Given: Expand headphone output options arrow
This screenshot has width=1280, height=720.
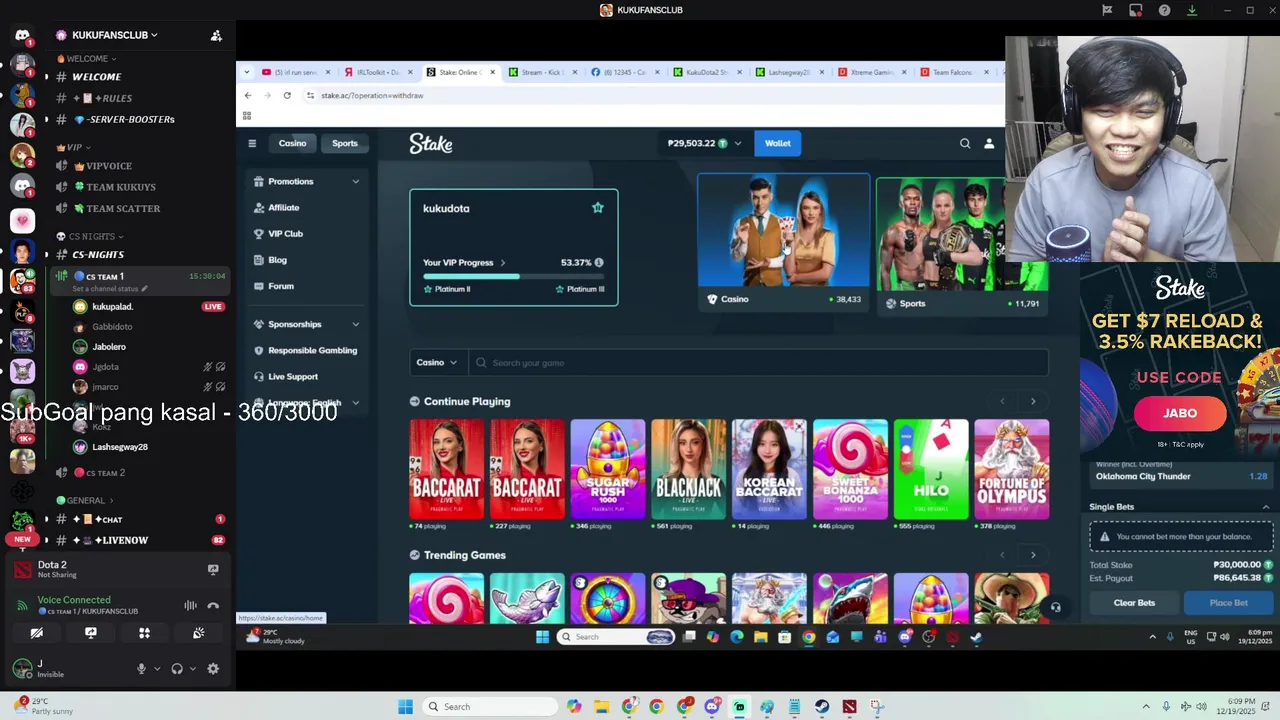Looking at the screenshot, I should tap(192, 669).
